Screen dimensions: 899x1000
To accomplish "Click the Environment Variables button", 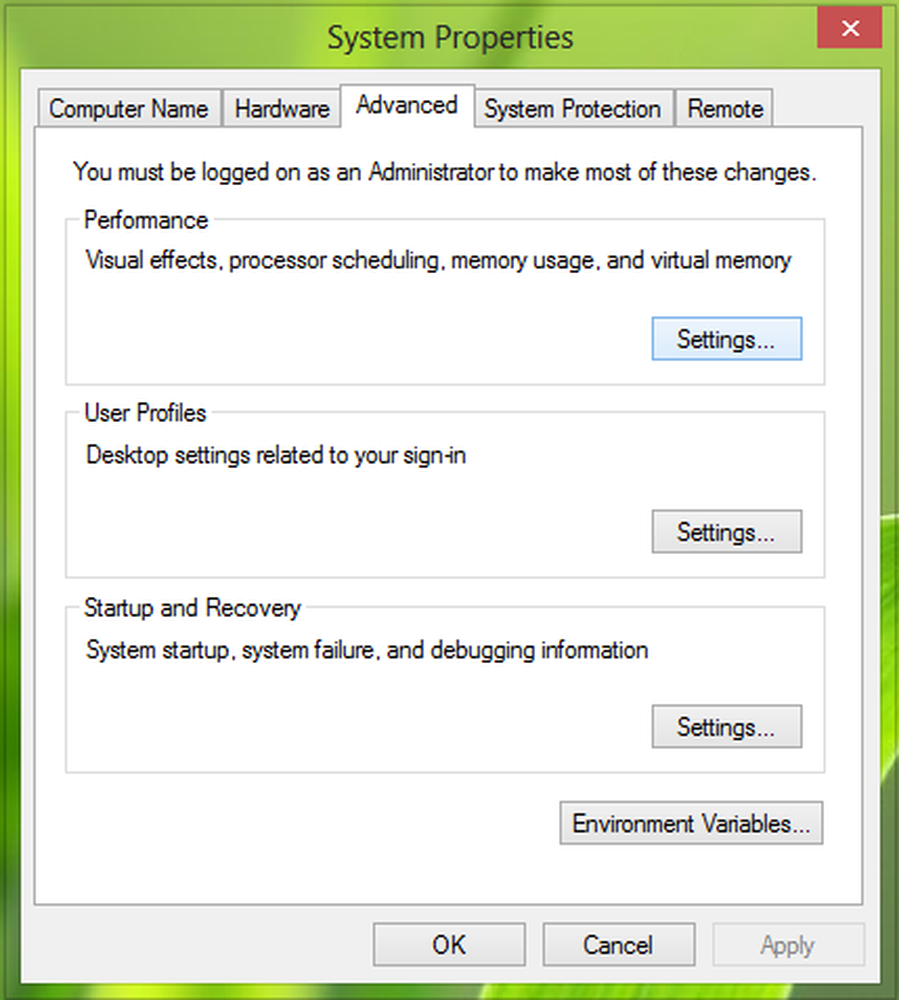I will point(691,824).
